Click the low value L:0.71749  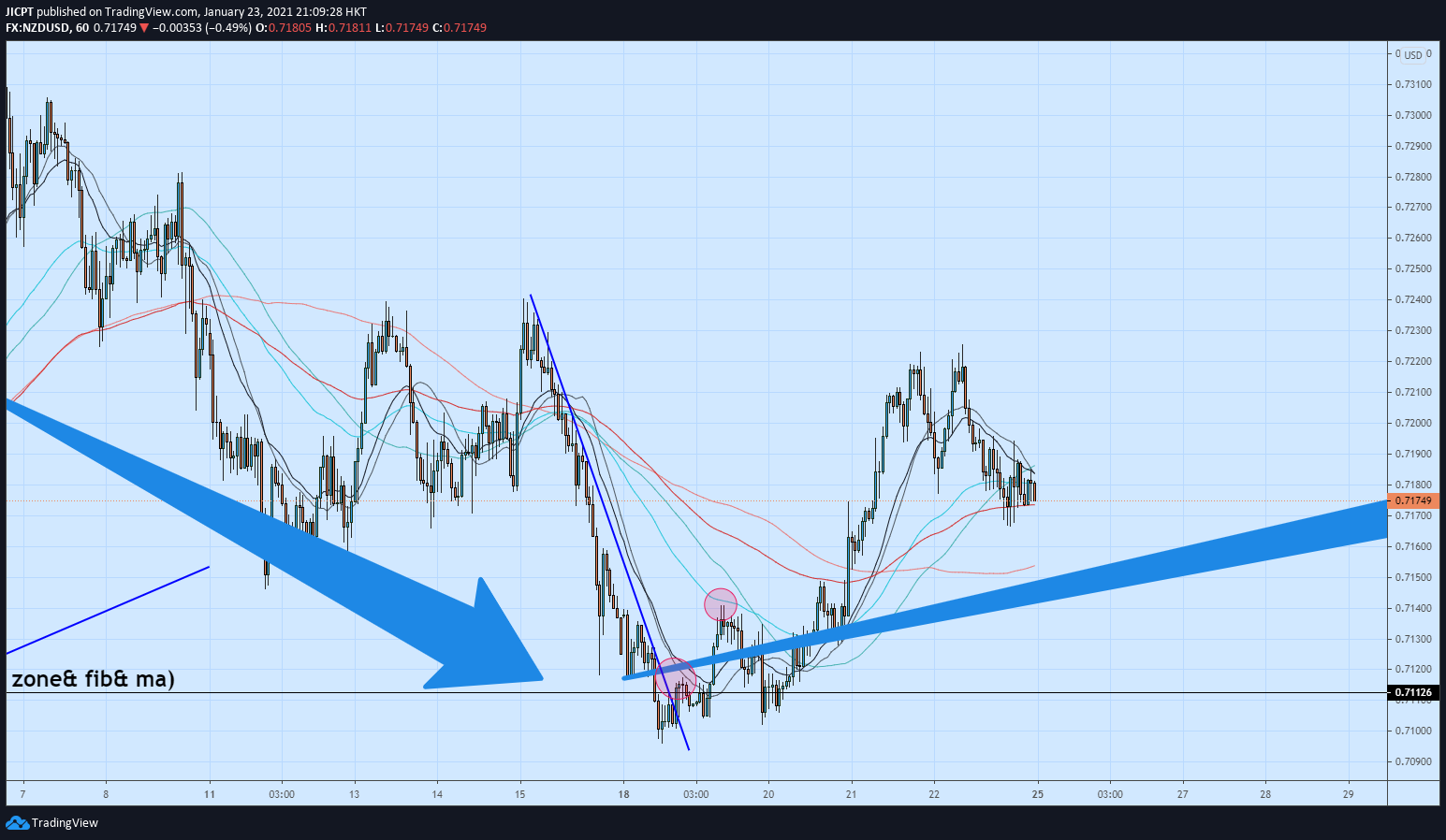click(x=402, y=27)
